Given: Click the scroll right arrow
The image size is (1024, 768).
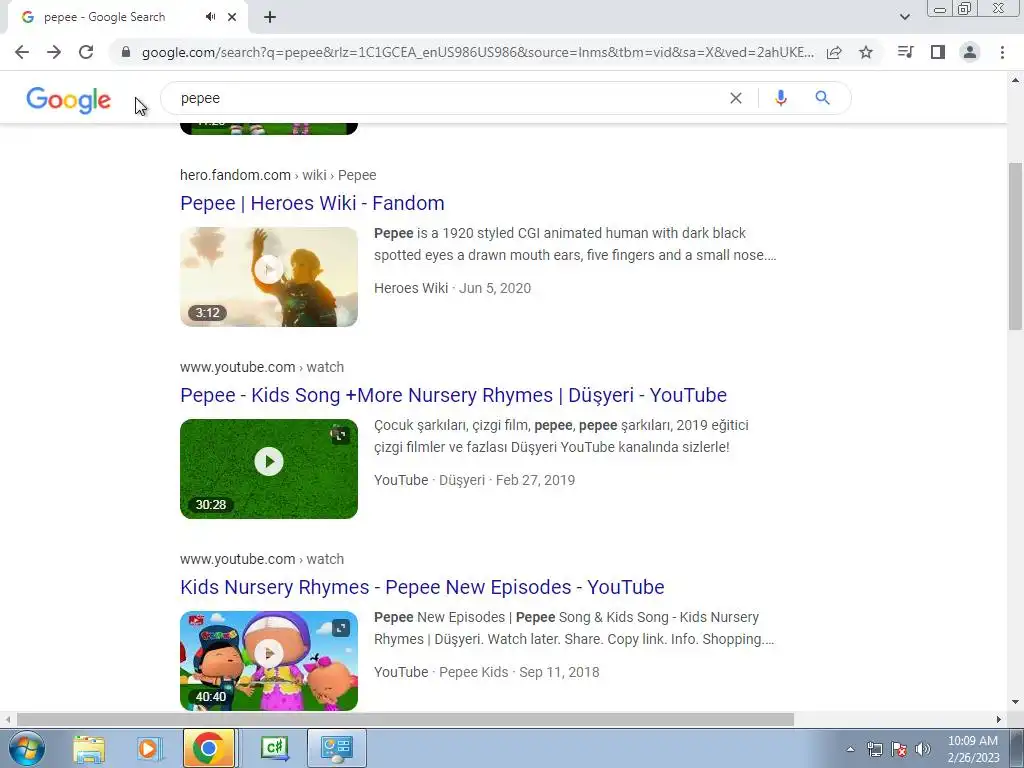Looking at the screenshot, I should pos(999,719).
